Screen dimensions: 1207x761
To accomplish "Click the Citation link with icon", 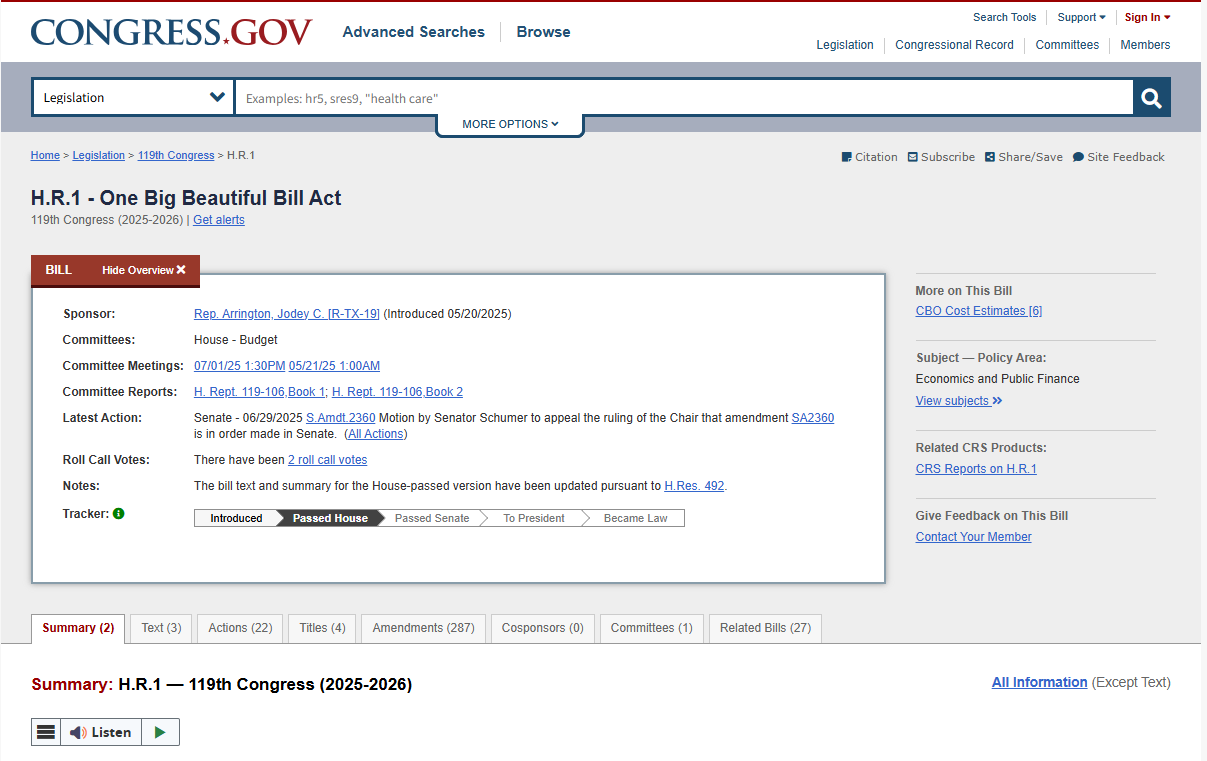I will click(x=870, y=157).
